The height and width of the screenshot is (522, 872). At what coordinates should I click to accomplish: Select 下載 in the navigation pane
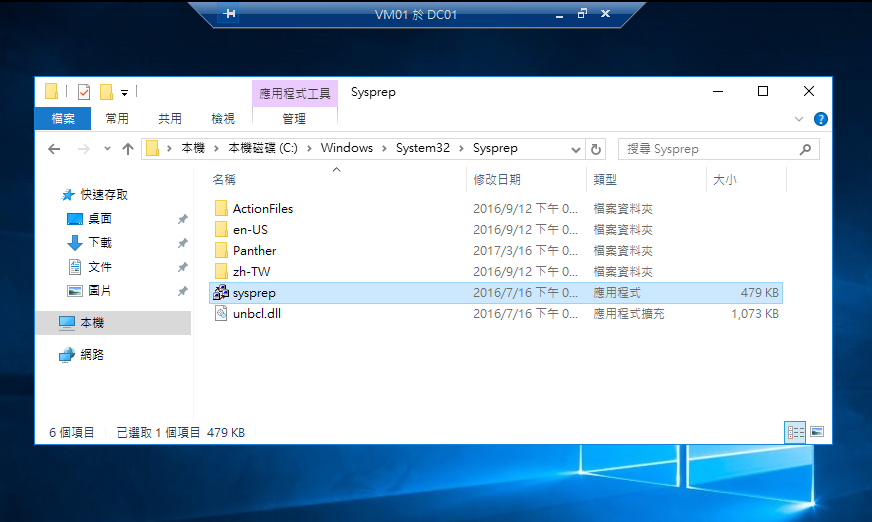[x=100, y=242]
